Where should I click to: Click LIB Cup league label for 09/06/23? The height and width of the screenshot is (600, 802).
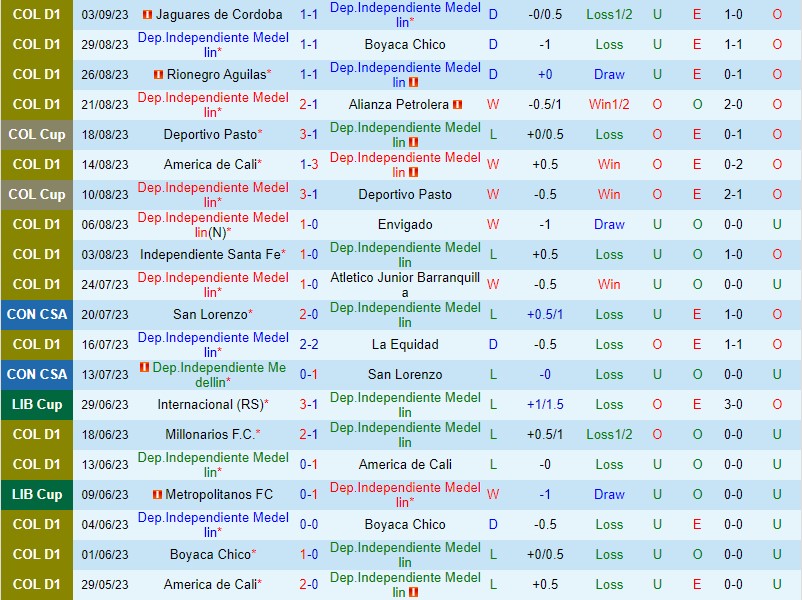tap(37, 495)
